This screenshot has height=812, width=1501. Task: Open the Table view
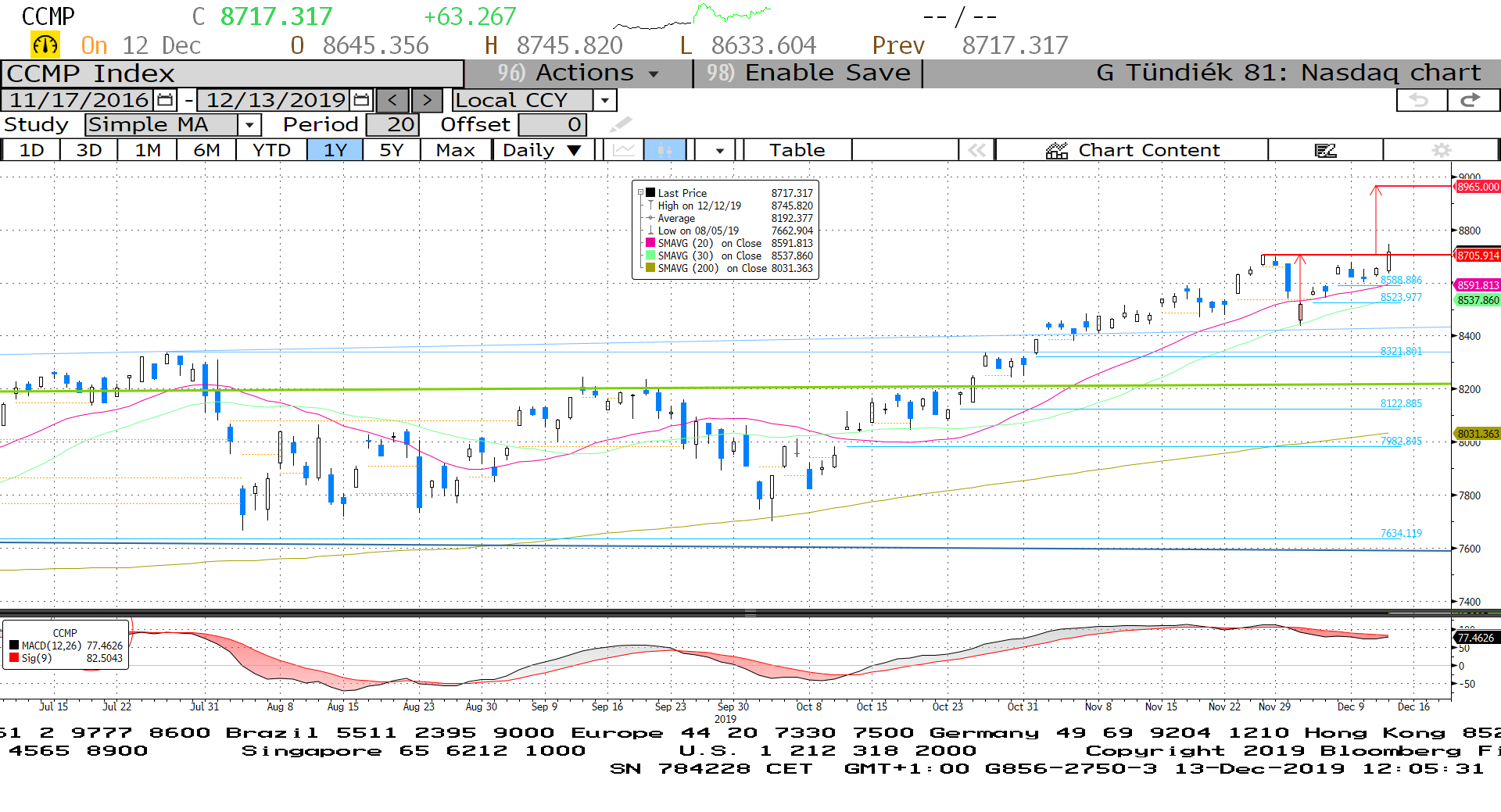point(797,150)
